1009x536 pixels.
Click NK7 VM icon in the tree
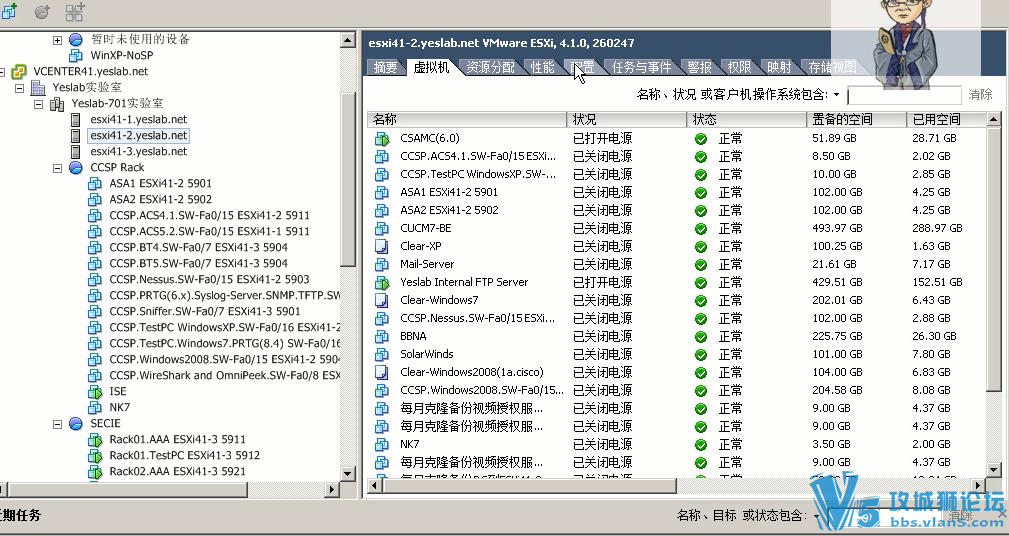click(95, 407)
